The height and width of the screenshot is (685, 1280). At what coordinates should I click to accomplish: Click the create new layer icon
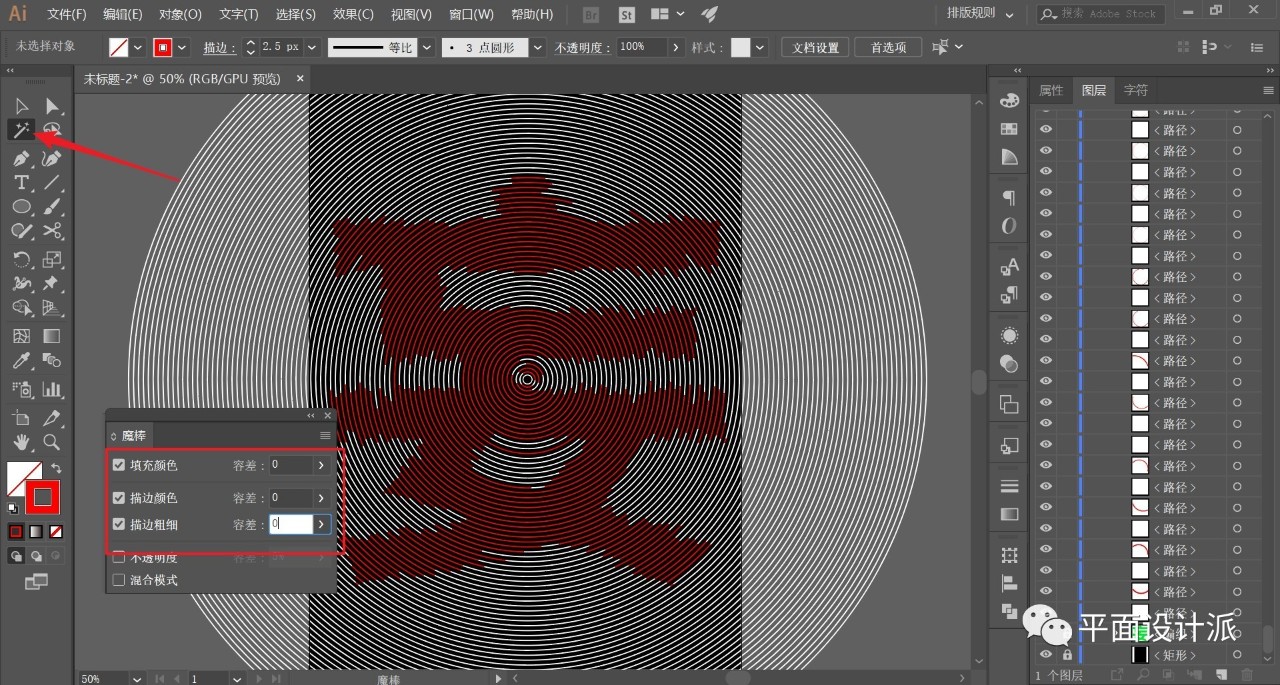[1221, 676]
